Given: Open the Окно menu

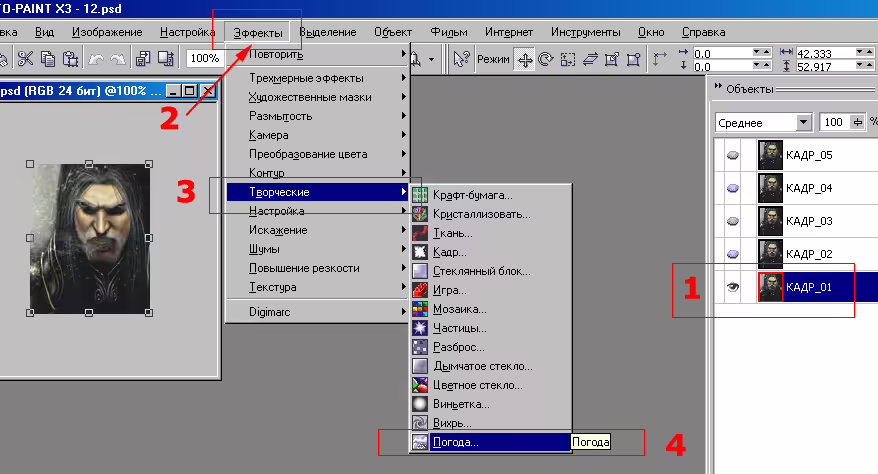Looking at the screenshot, I should 651,32.
